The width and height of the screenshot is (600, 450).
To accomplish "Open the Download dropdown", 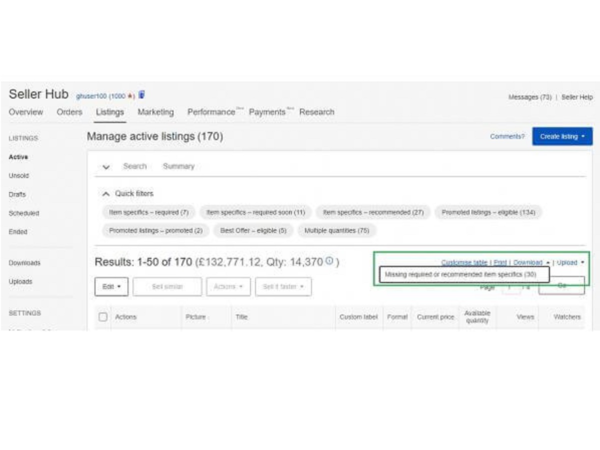I will [531, 262].
